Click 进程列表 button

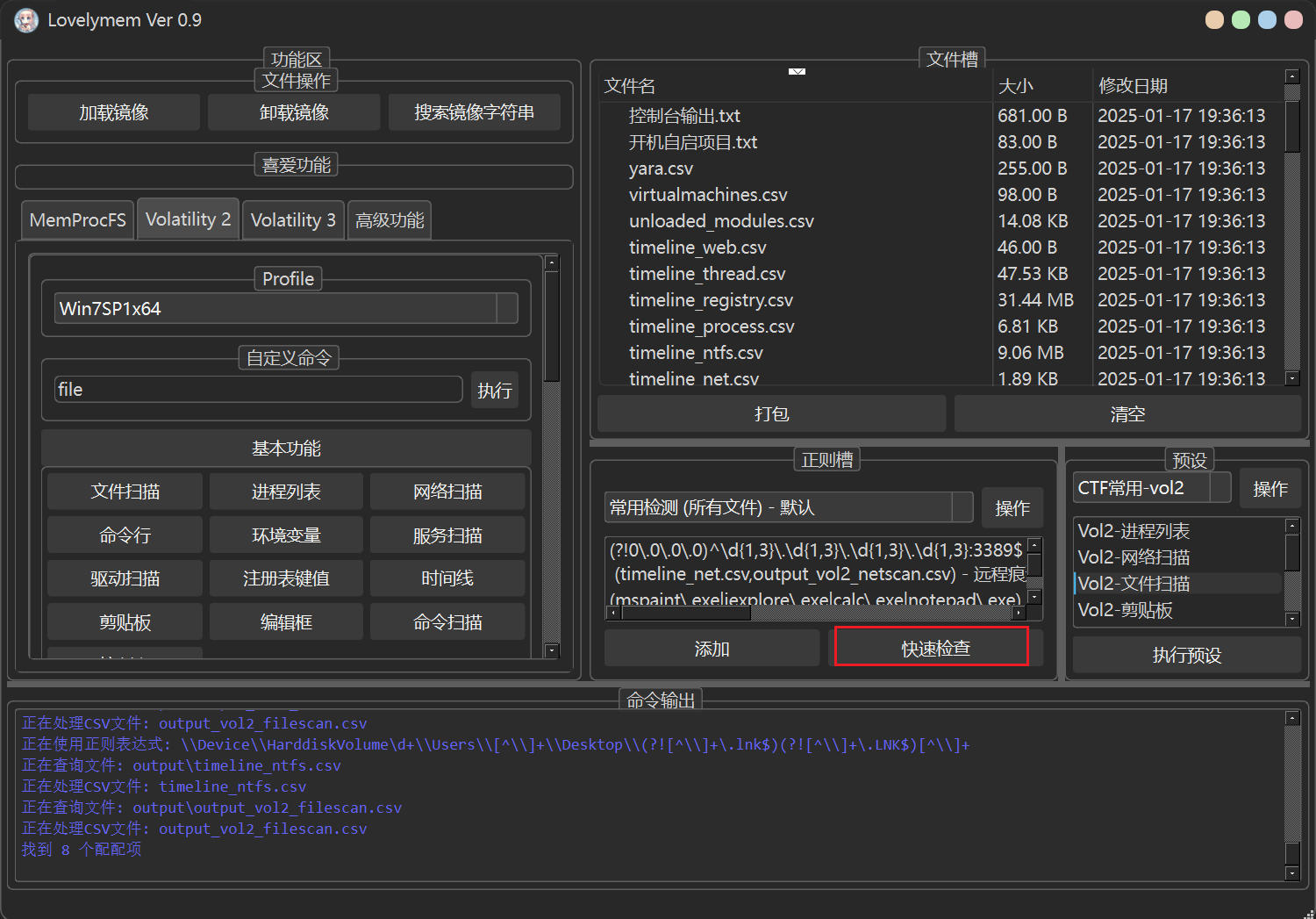pos(286,492)
